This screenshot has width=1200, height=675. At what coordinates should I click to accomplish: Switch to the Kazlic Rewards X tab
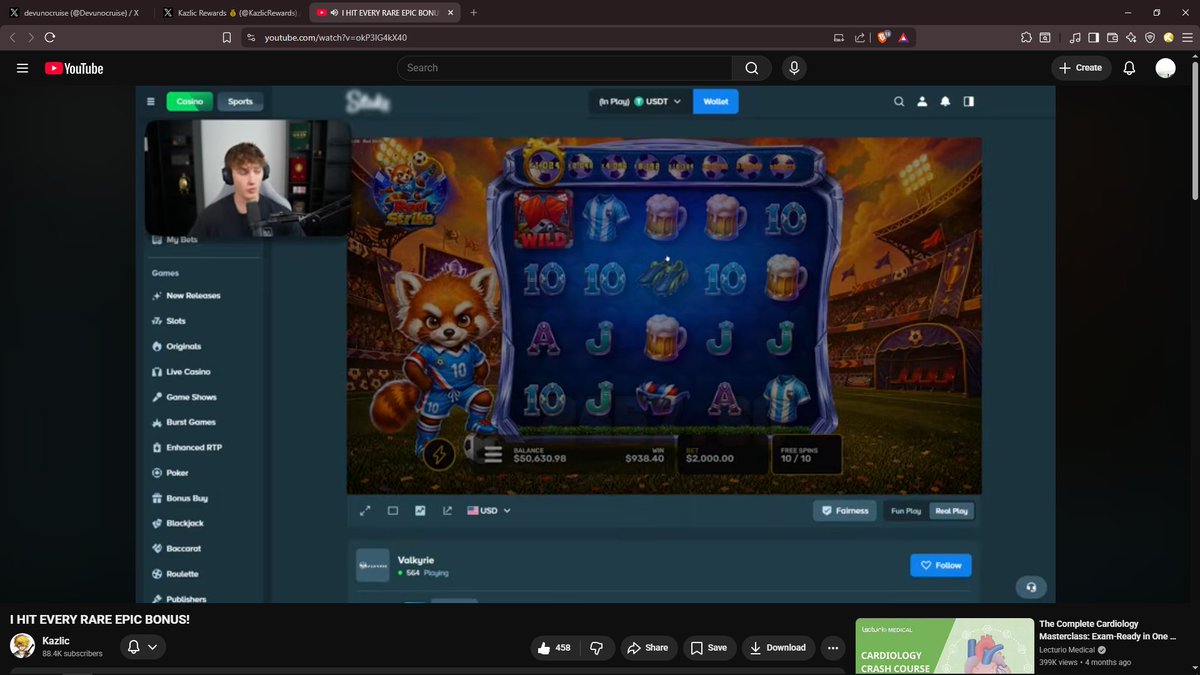230,12
